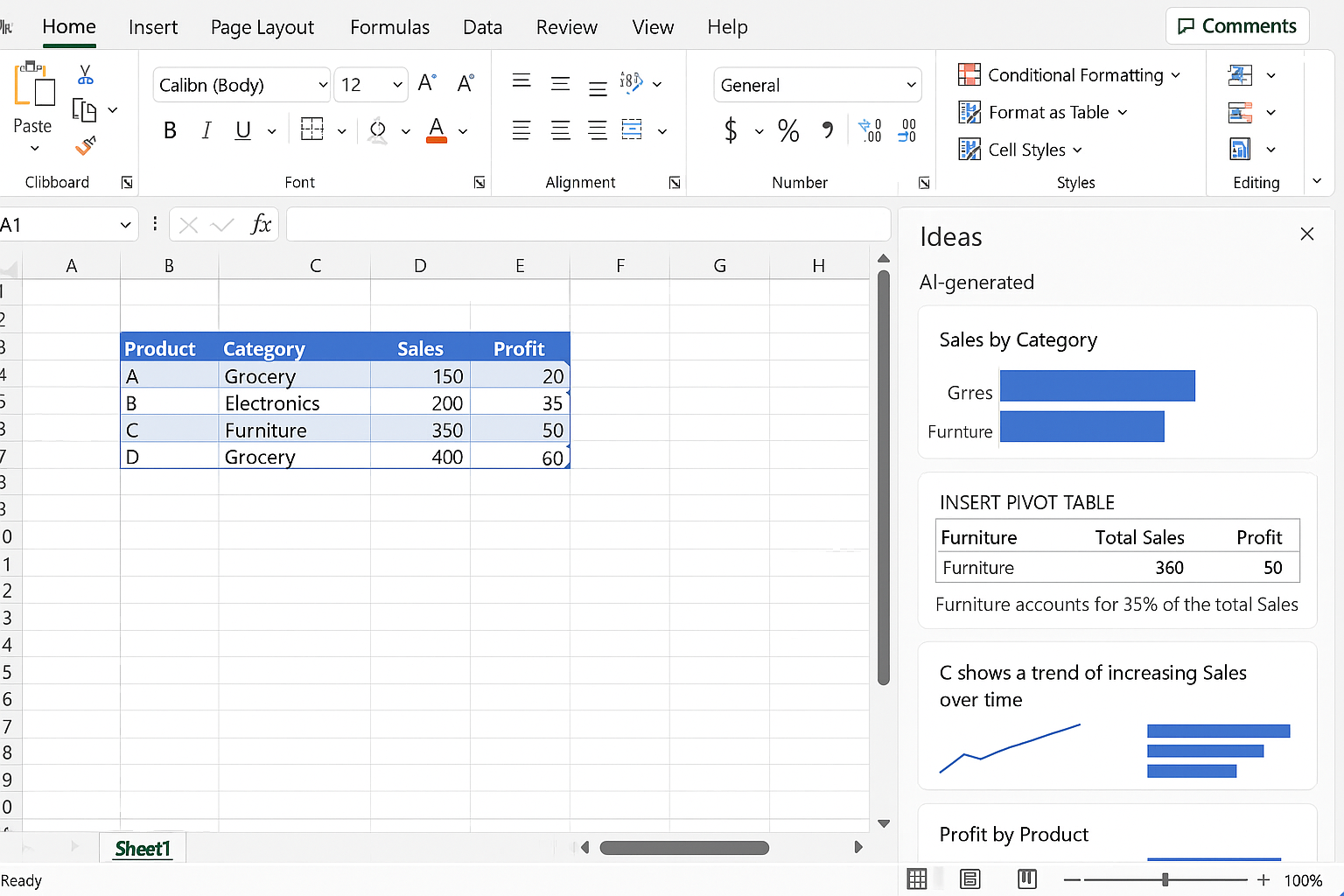
Task: Toggle Underline formatting
Action: pos(243,131)
